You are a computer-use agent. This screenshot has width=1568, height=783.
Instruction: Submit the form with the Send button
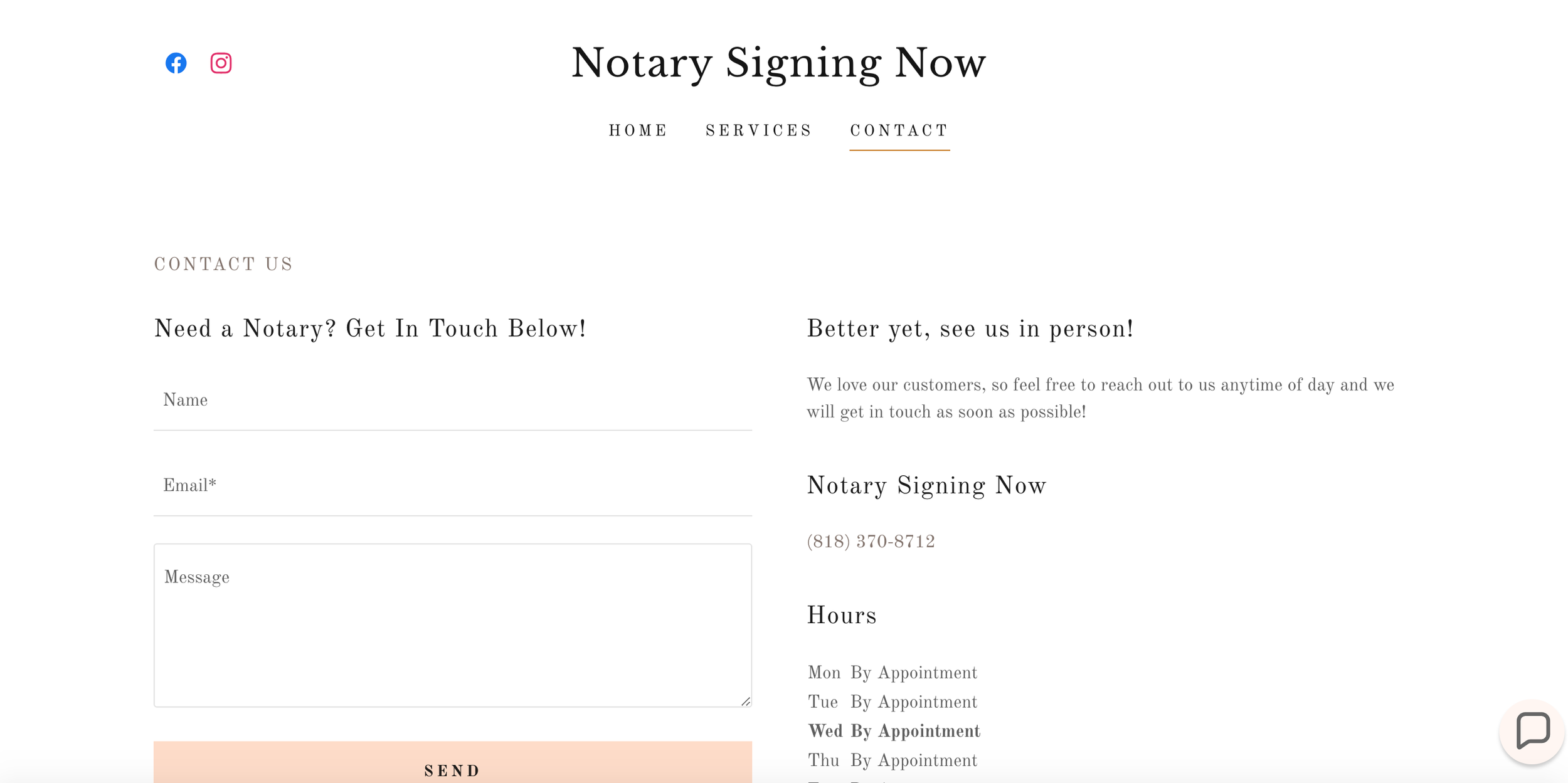[453, 762]
